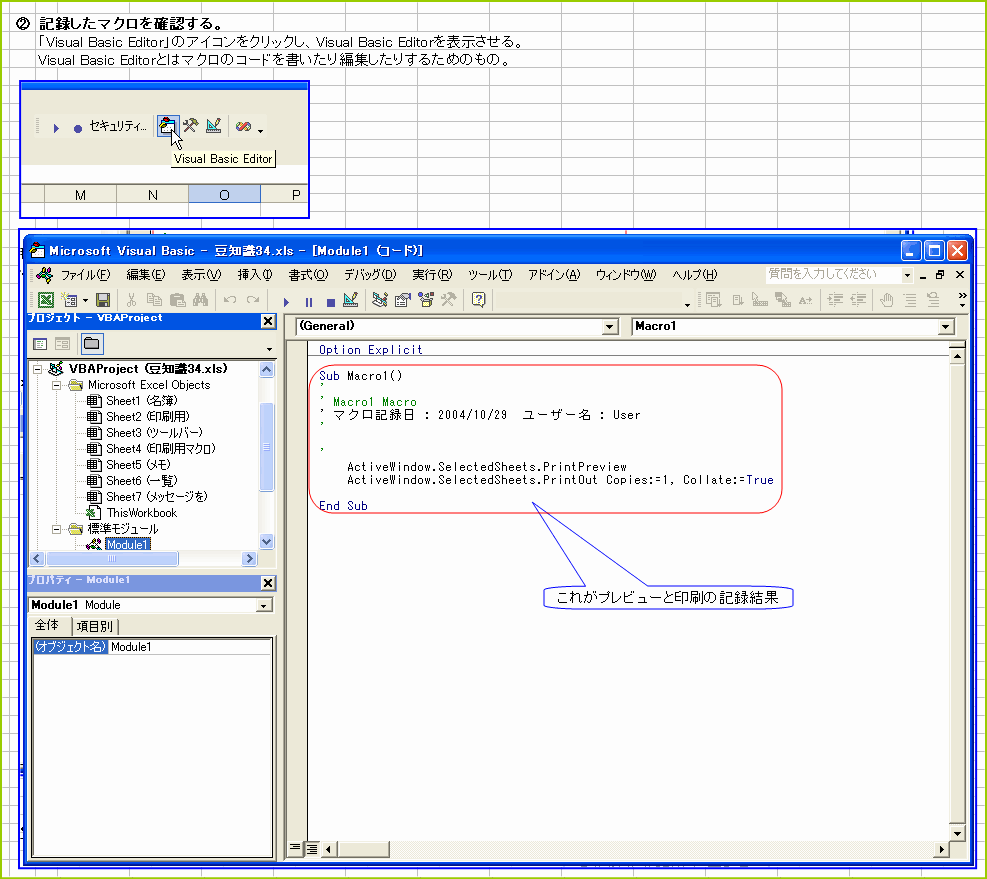Screen dimensions: 987x879
Task: Click the Find binoculars icon
Action: pyautogui.click(x=200, y=300)
